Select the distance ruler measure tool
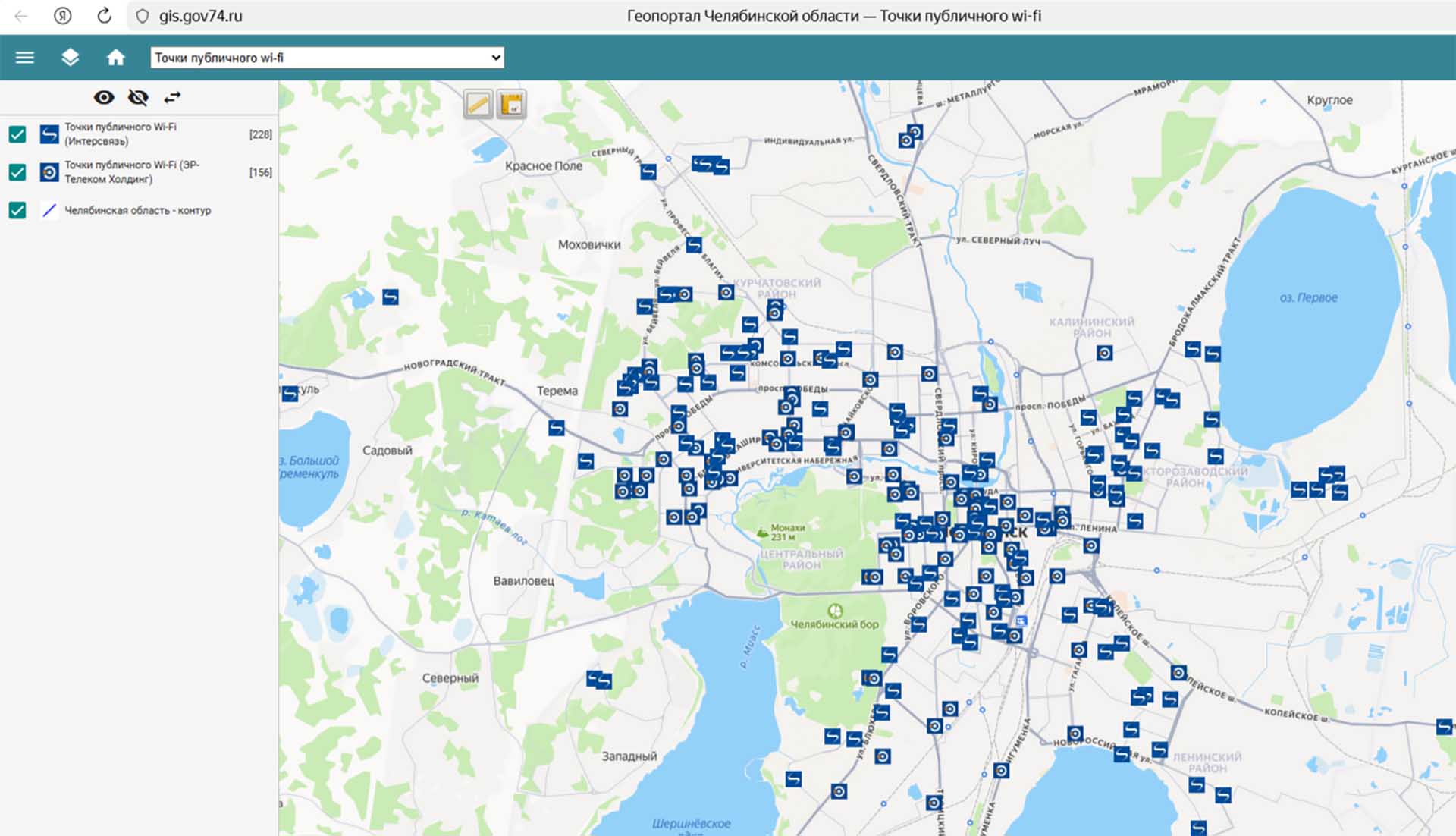The width and height of the screenshot is (1456, 836). pyautogui.click(x=478, y=104)
